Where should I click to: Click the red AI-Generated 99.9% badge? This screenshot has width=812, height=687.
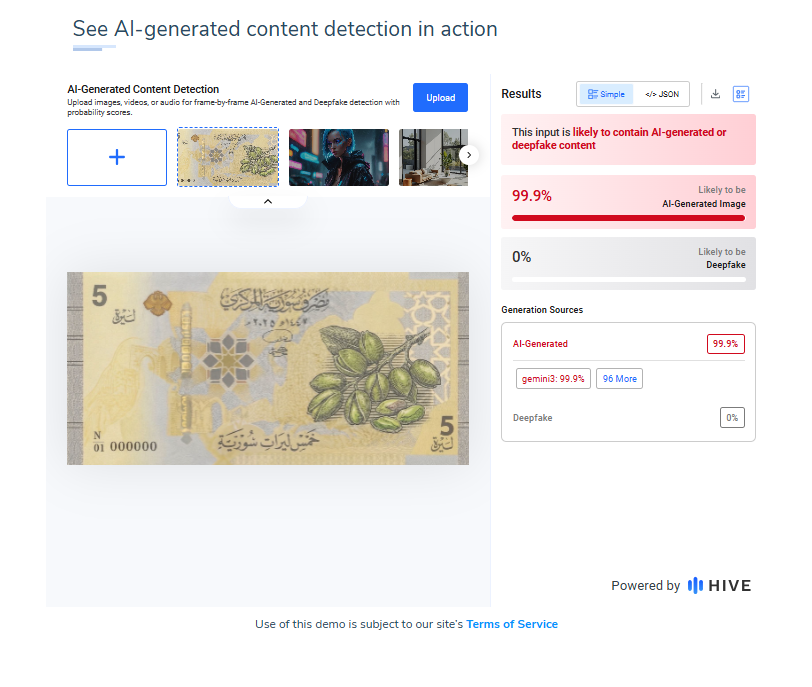tap(725, 344)
